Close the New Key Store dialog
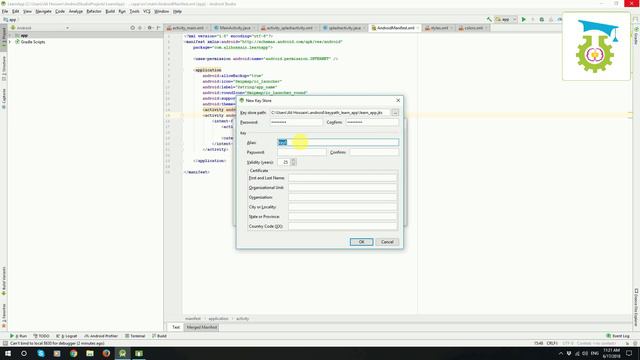This screenshot has height=360, width=640. (398, 100)
